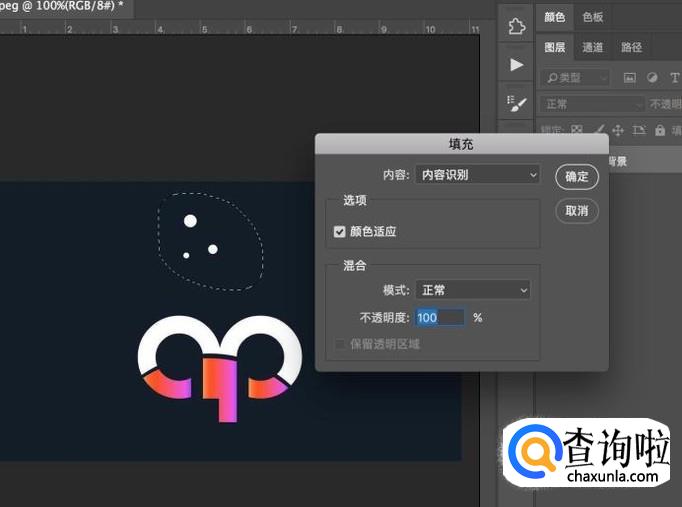The image size is (682, 507).
Task: Open the layer filter 类型 dropdown
Action: pos(575,77)
